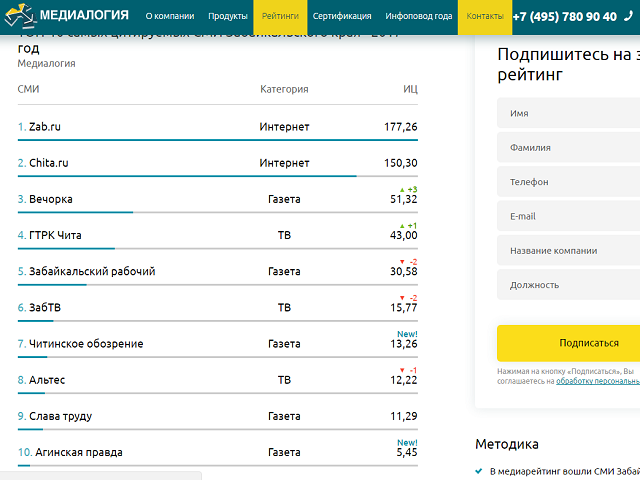The image size is (640, 480).
Task: Click the Подписаться button
Action: (x=568, y=343)
